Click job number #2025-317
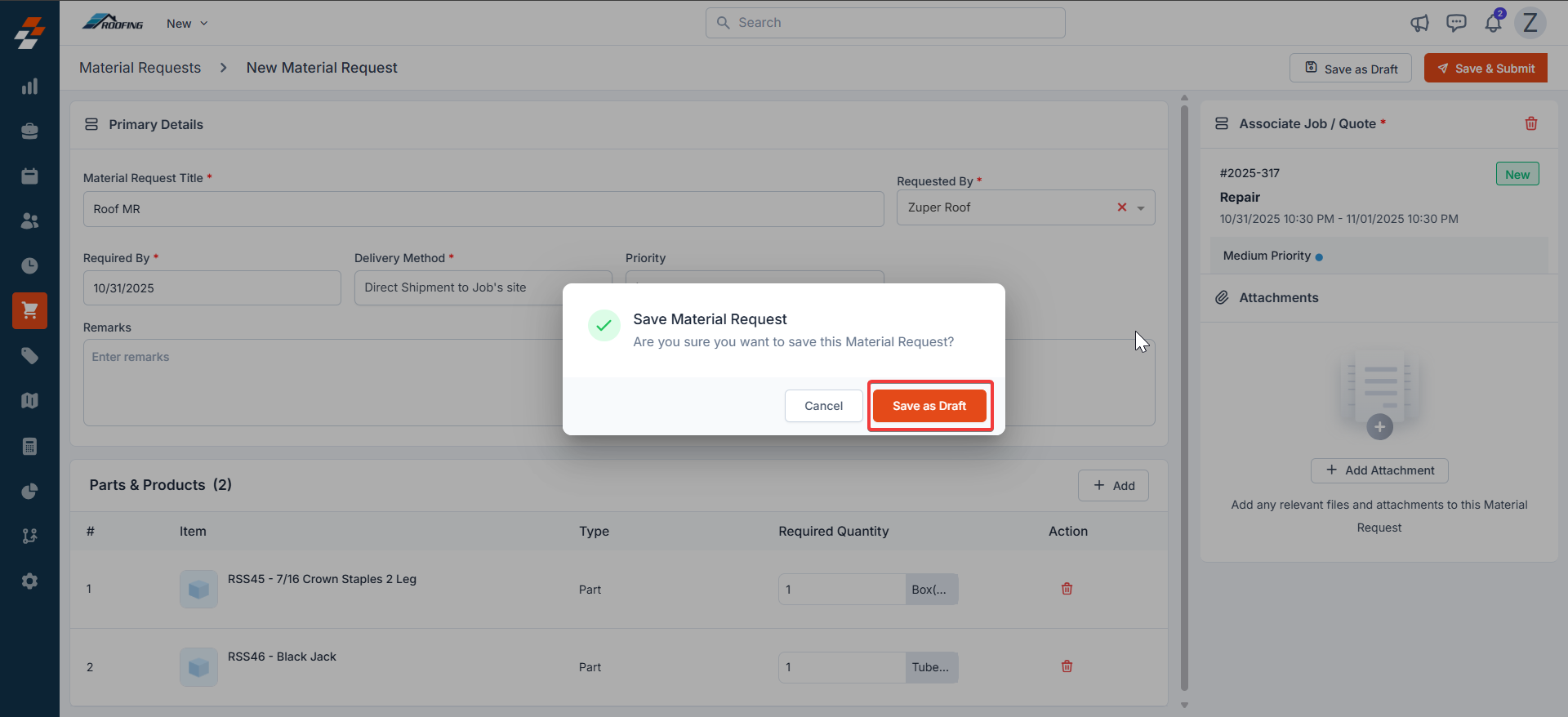The image size is (1568, 717). pyautogui.click(x=1249, y=173)
